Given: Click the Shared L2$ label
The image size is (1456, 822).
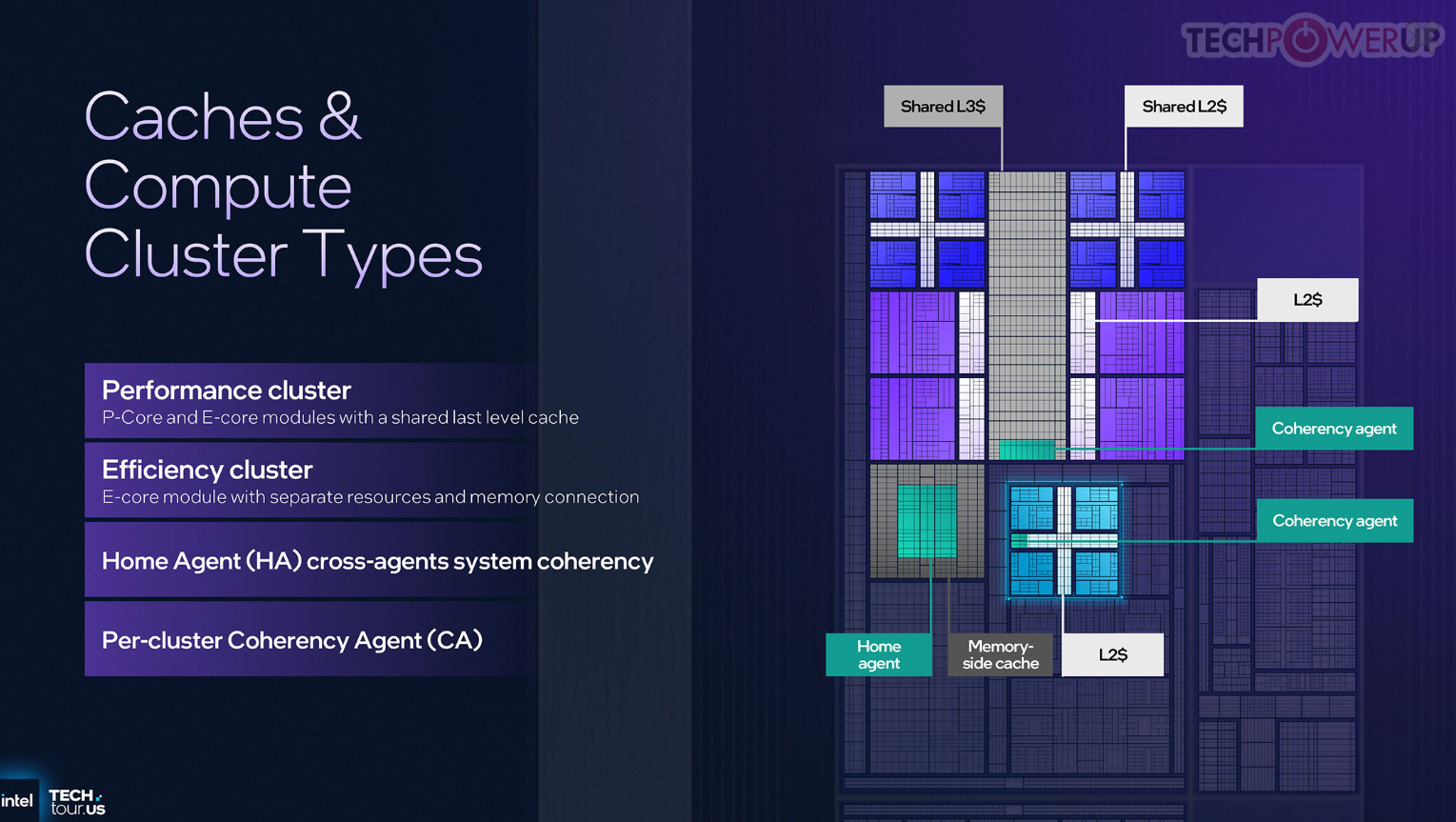Looking at the screenshot, I should coord(1184,107).
